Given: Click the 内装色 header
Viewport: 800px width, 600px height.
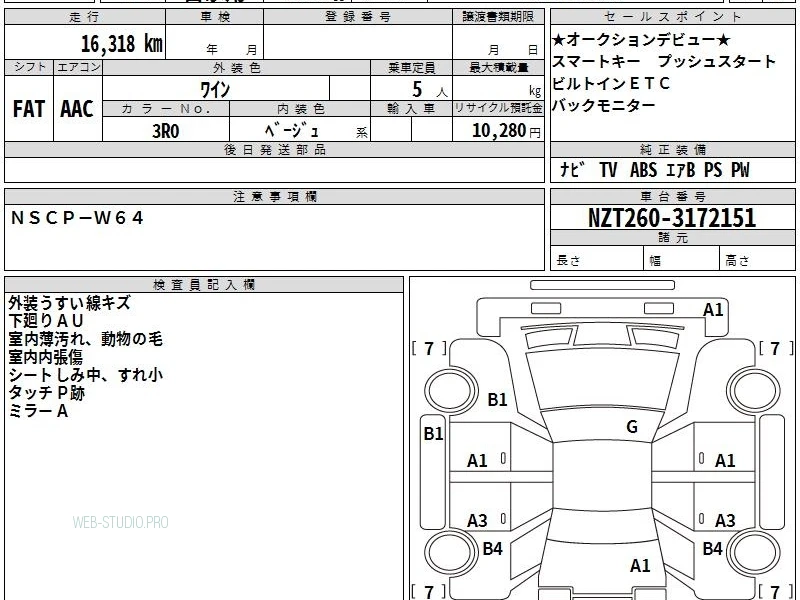Looking at the screenshot, I should click(x=300, y=109).
